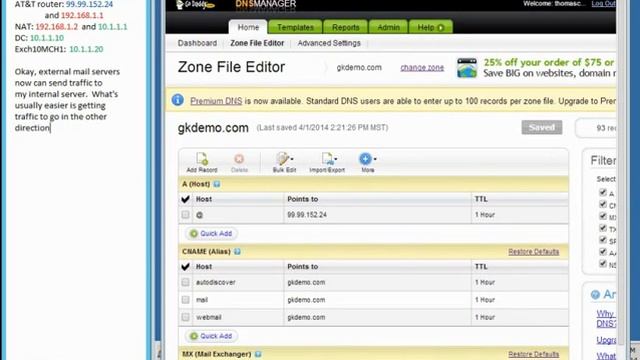Screen dimensions: 640x360
Task: Select Zone File Editor sub-menu
Action: click(257, 43)
